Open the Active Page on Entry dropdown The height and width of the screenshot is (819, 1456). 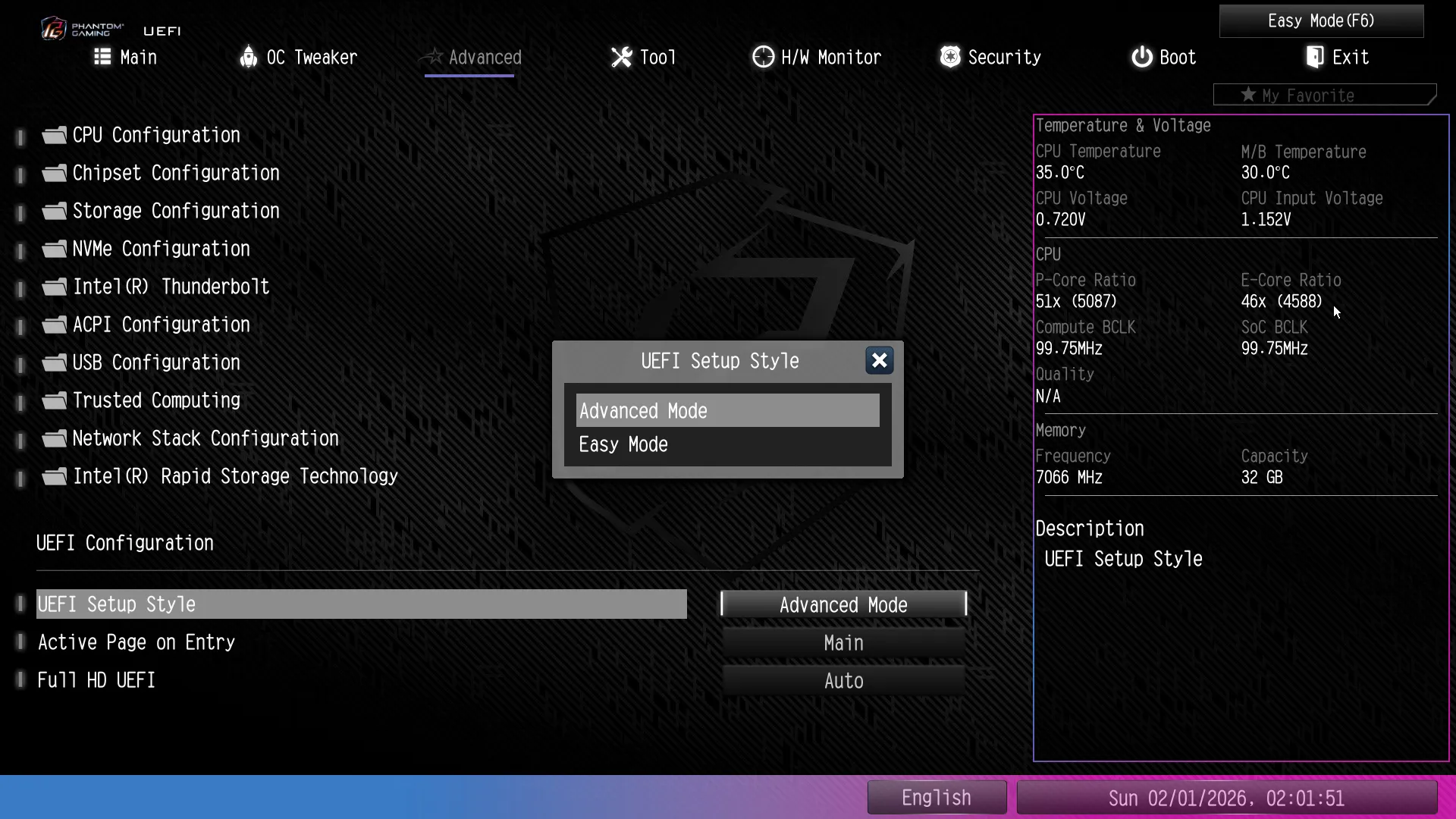pos(843,642)
